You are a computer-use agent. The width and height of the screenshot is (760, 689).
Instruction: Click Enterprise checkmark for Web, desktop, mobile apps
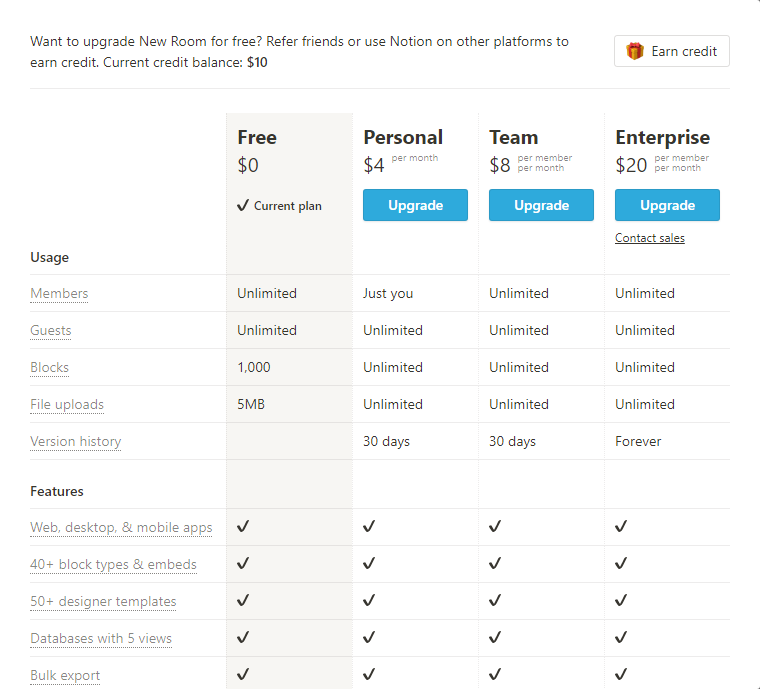pos(621,526)
